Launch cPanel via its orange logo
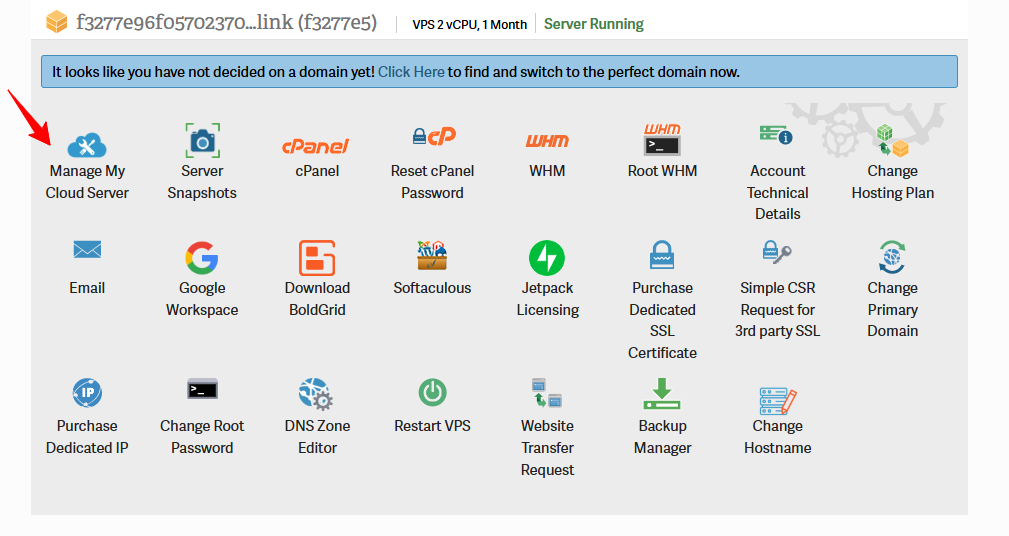 coord(315,146)
